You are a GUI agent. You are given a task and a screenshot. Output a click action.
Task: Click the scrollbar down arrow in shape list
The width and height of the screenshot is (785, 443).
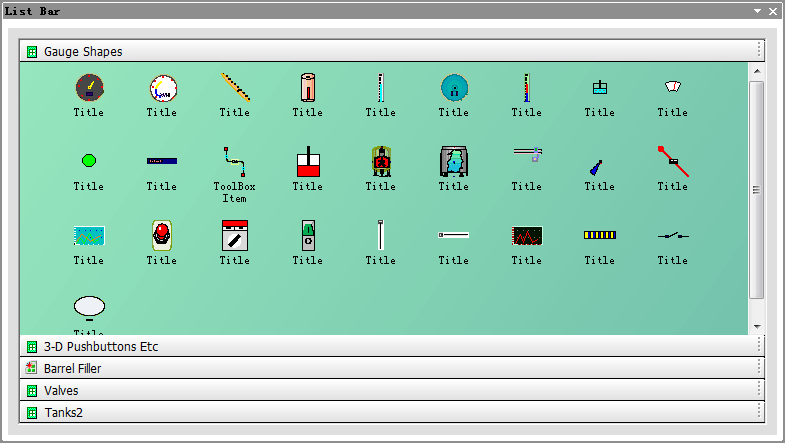[x=757, y=327]
